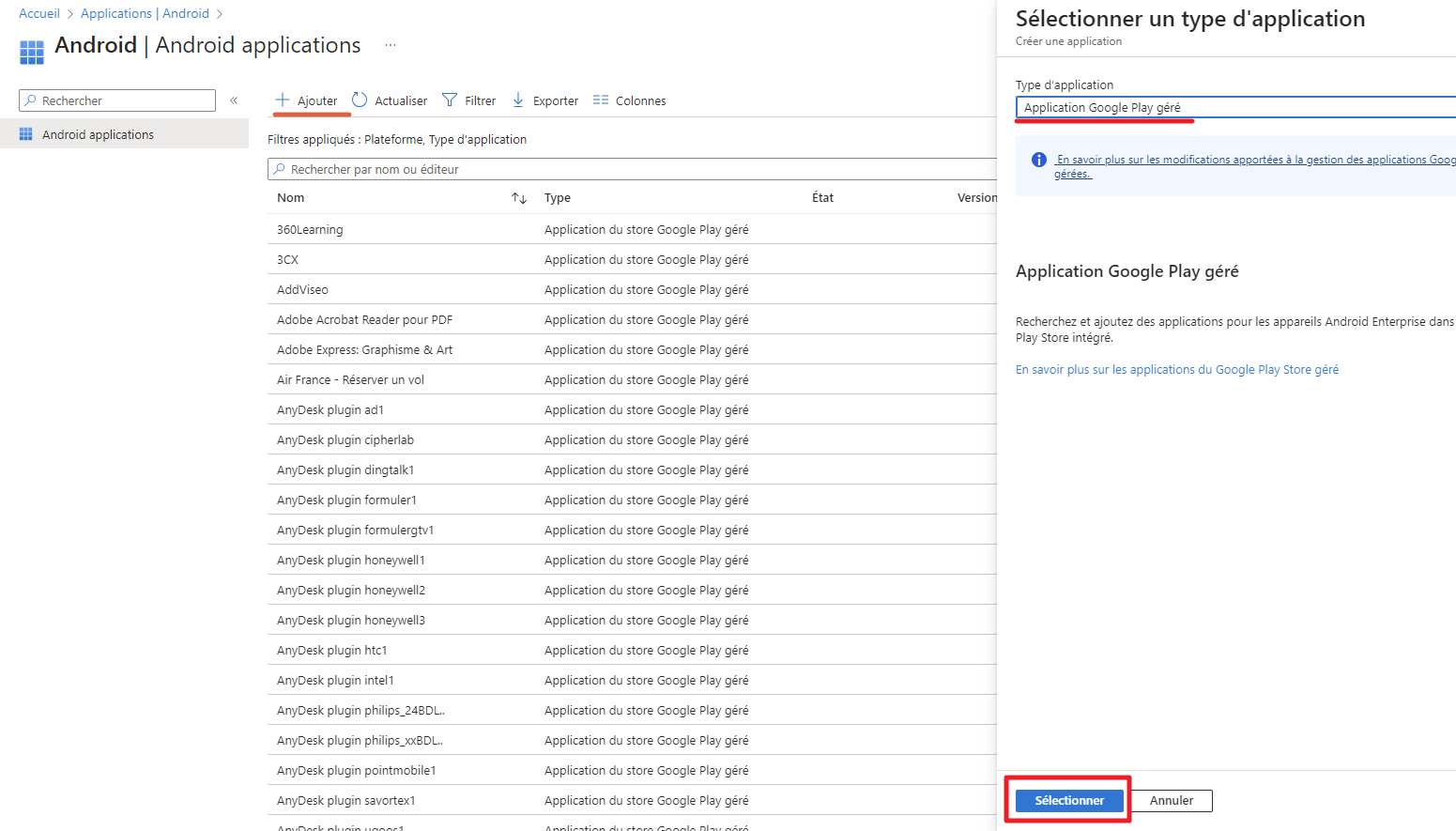Click the Nom column header text
Image resolution: width=1456 pixels, height=831 pixels.
point(291,198)
